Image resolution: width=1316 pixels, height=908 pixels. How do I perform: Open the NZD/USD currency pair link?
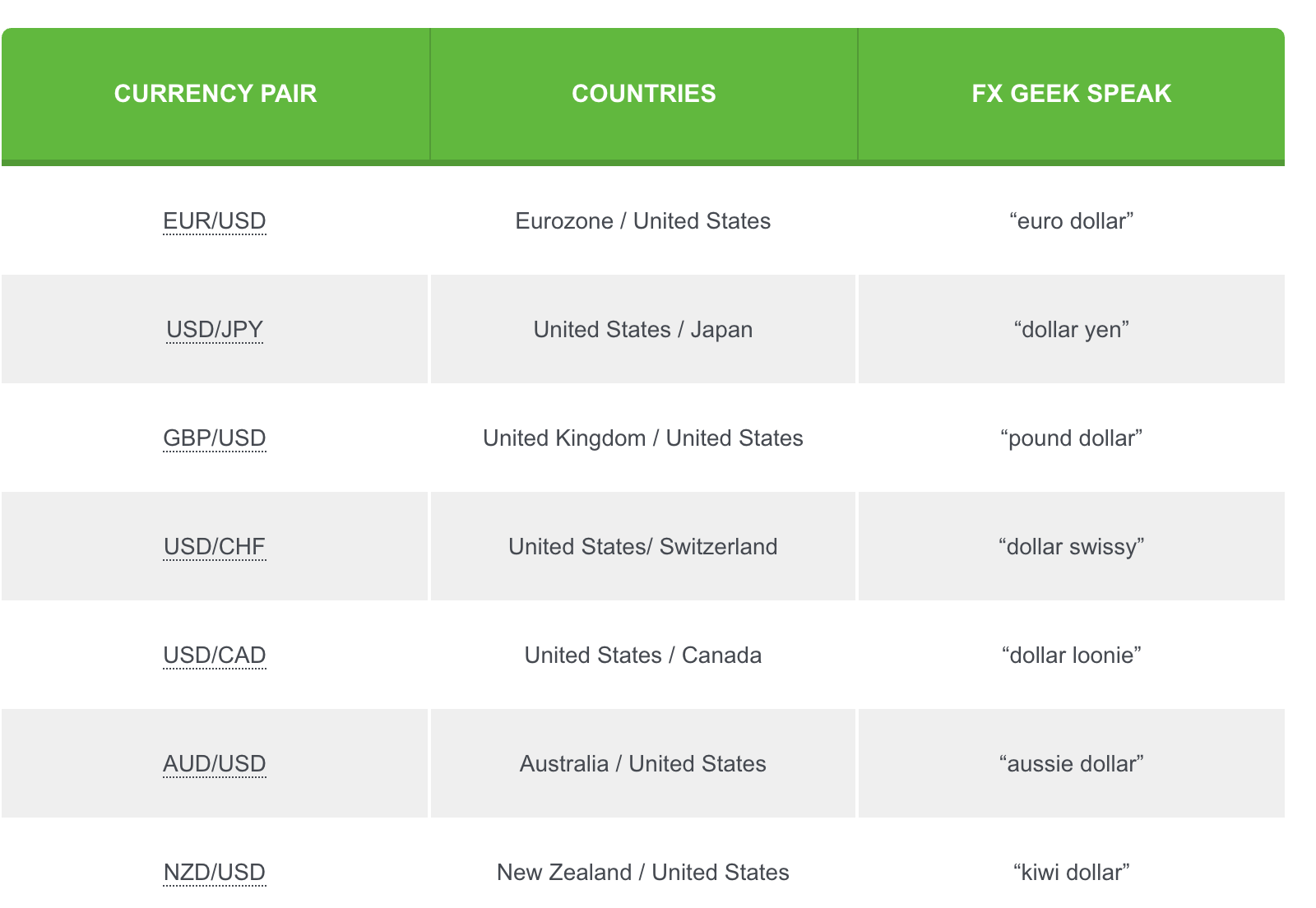tap(215, 873)
